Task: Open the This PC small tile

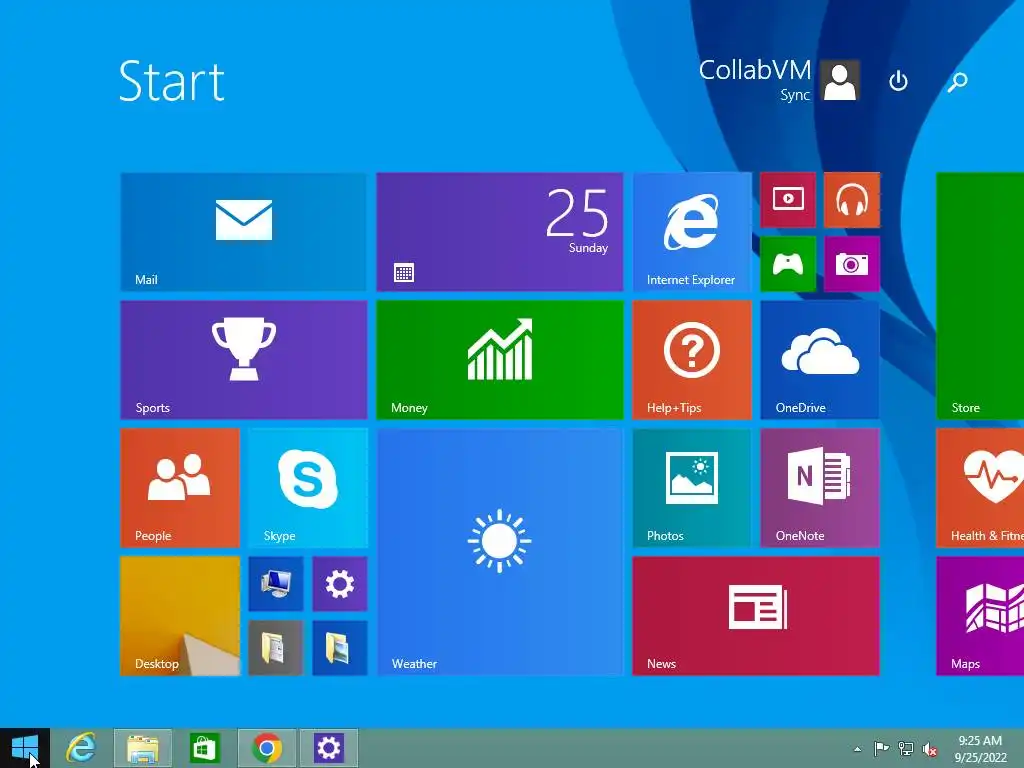Action: (x=276, y=584)
